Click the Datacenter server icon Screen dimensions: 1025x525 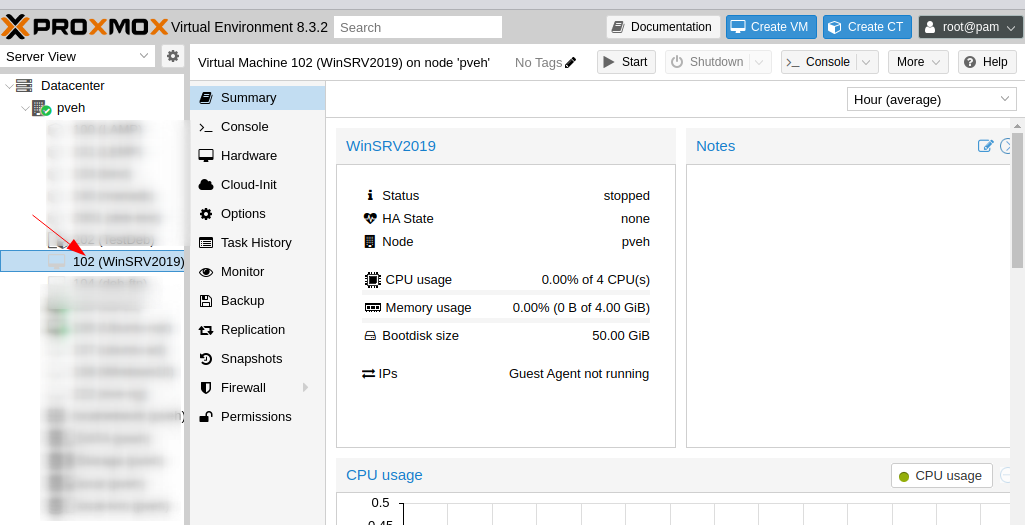click(x=24, y=86)
